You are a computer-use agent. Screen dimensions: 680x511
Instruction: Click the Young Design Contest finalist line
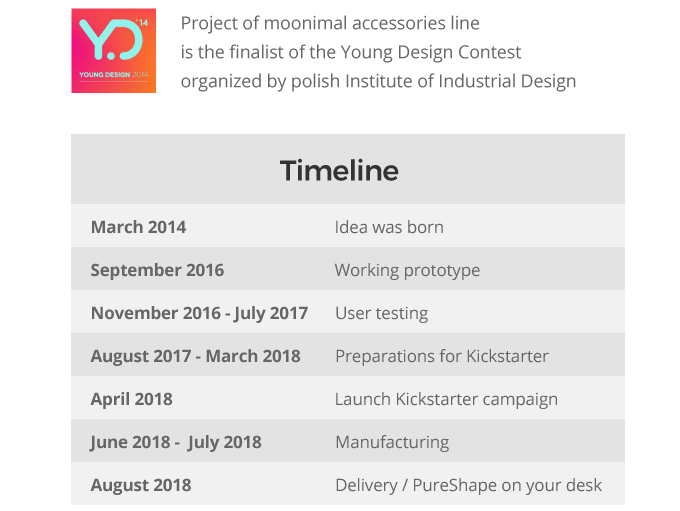(x=351, y=52)
